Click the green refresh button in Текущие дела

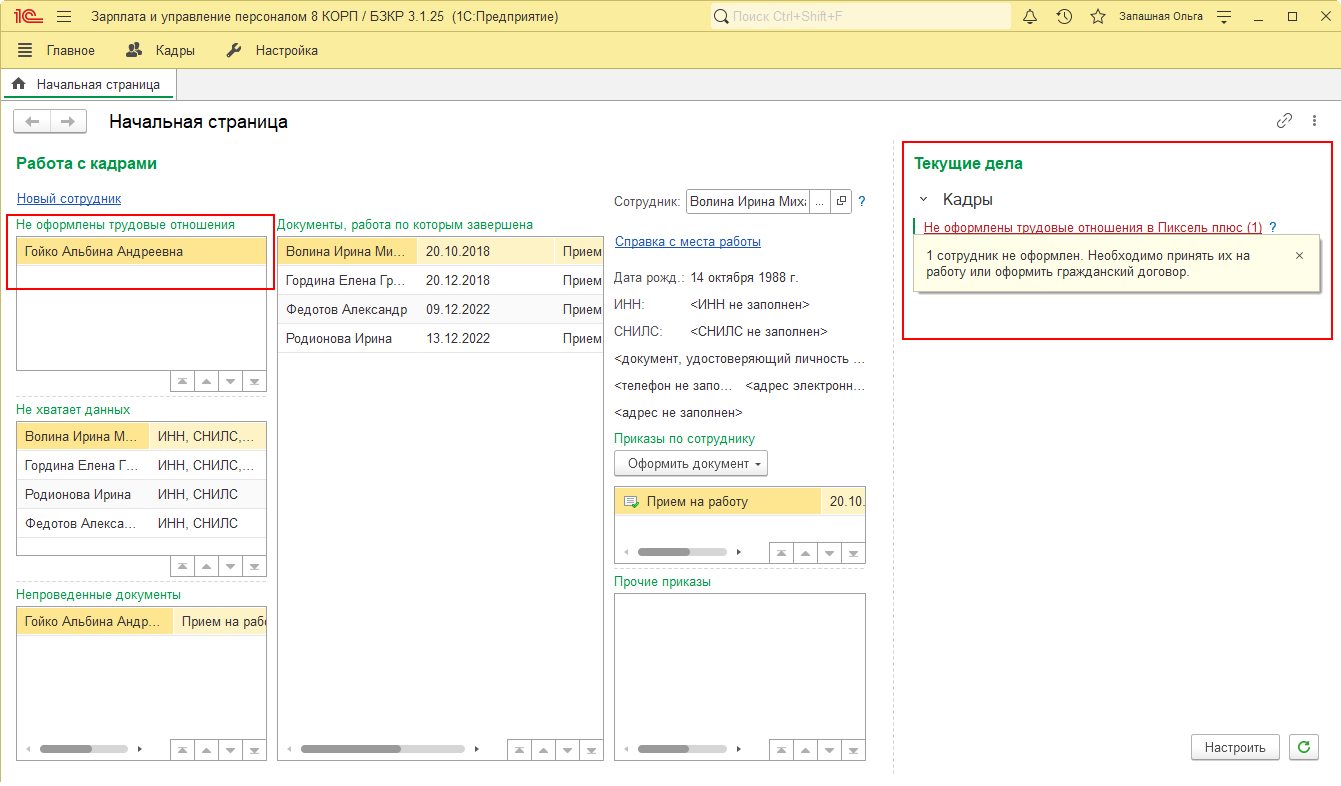(x=1303, y=747)
